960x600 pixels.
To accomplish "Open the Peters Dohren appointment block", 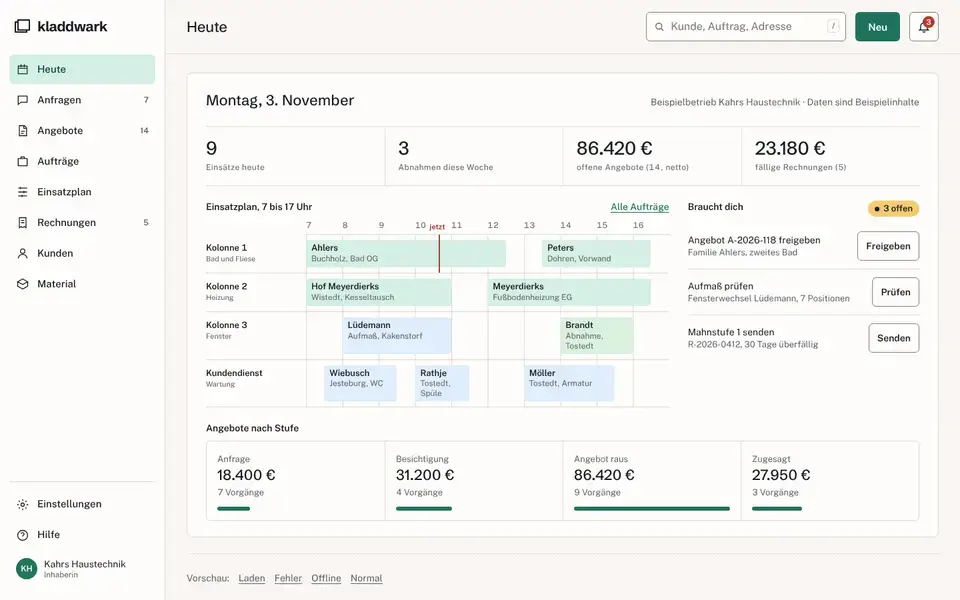I will point(596,253).
